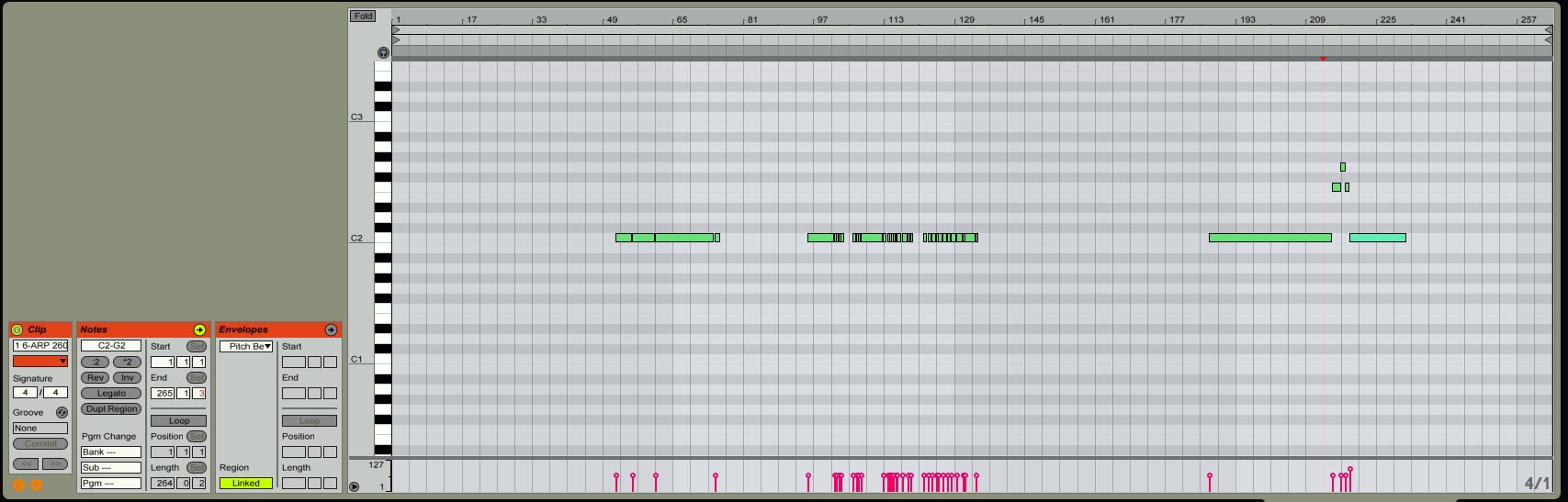
Task: Click the Rev button to reverse notes
Action: 96,377
